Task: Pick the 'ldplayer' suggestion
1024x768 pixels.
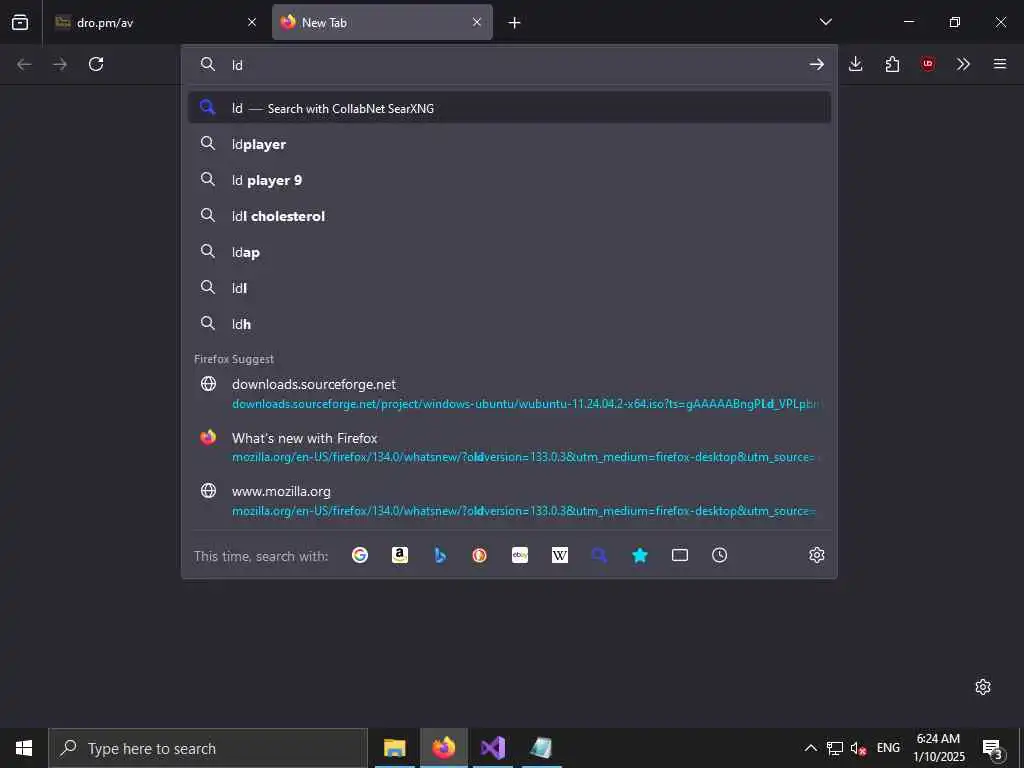Action: [509, 144]
